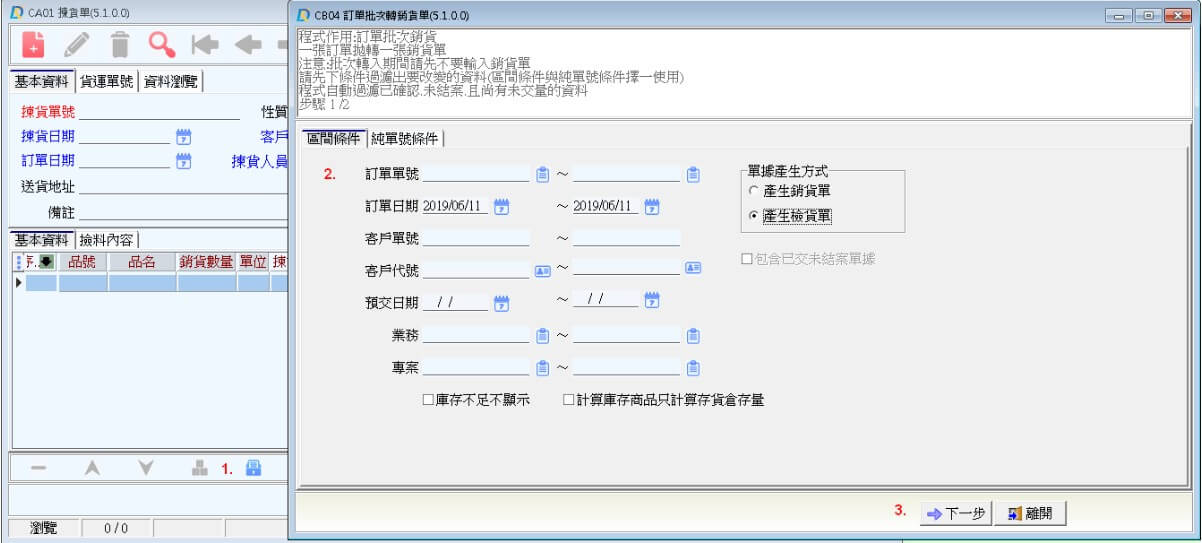
Task: Click the magnifier search icon
Action: pos(162,44)
